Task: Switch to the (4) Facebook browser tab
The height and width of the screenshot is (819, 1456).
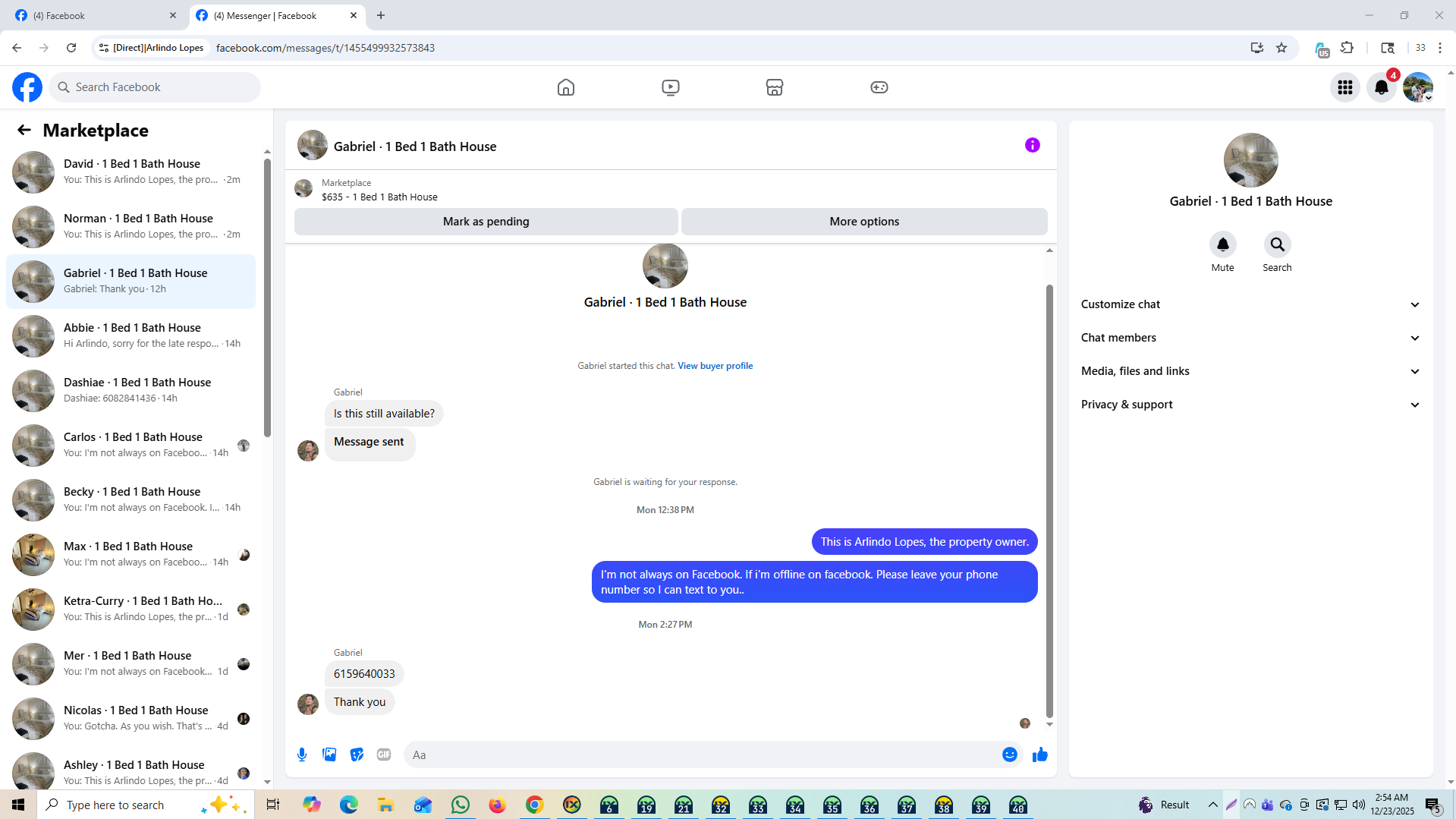Action: (x=95, y=15)
